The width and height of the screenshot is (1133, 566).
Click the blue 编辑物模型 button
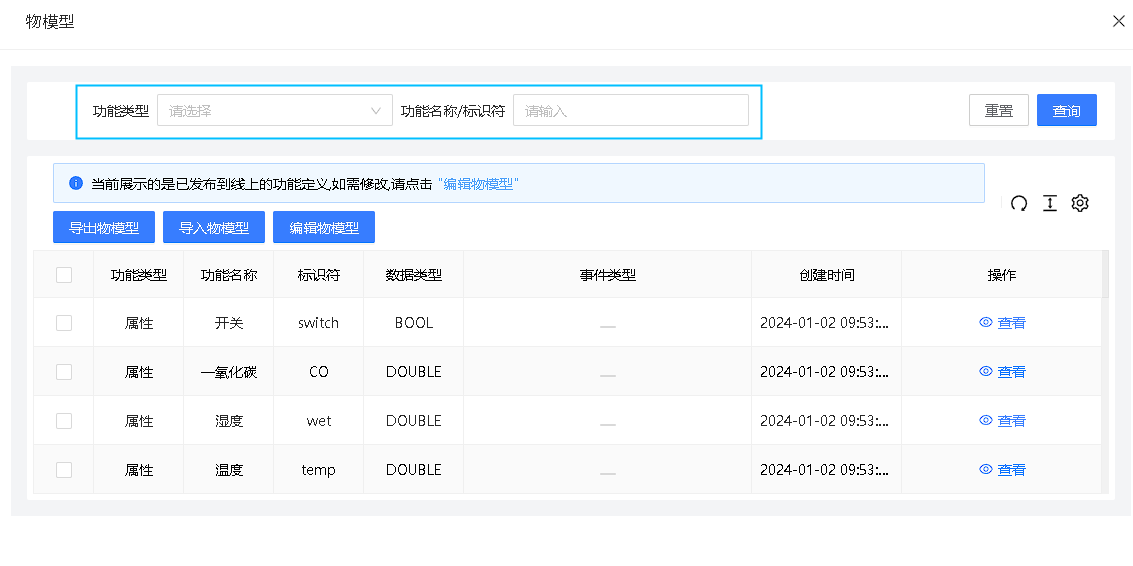(x=324, y=228)
